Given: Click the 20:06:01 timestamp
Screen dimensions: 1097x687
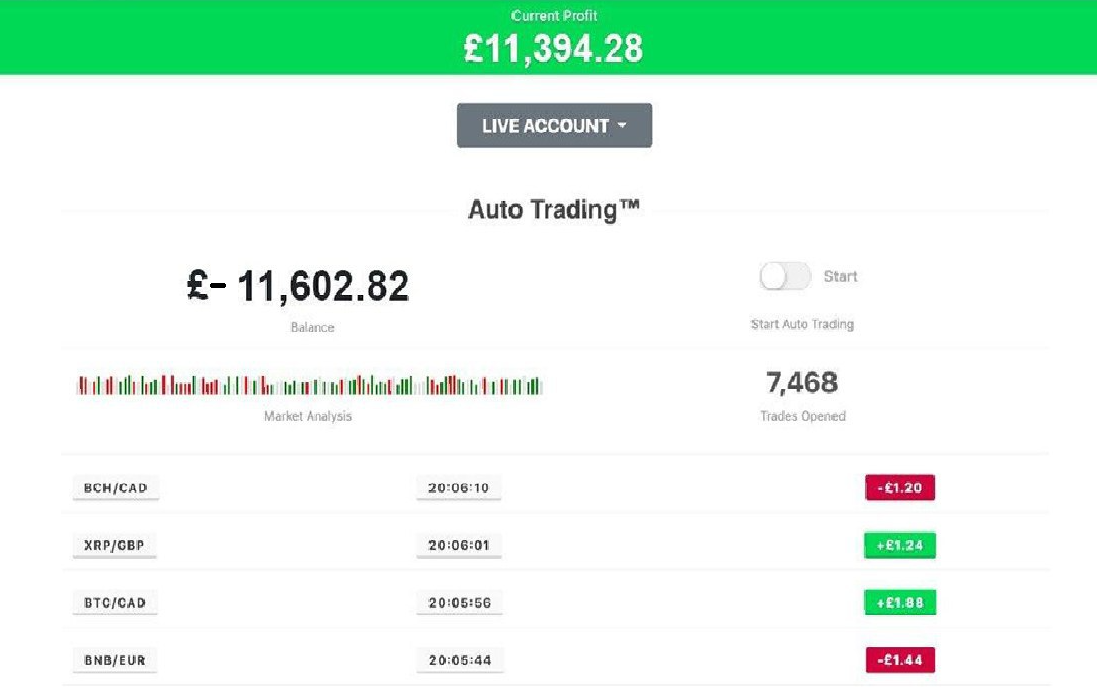Looking at the screenshot, I should tap(459, 545).
